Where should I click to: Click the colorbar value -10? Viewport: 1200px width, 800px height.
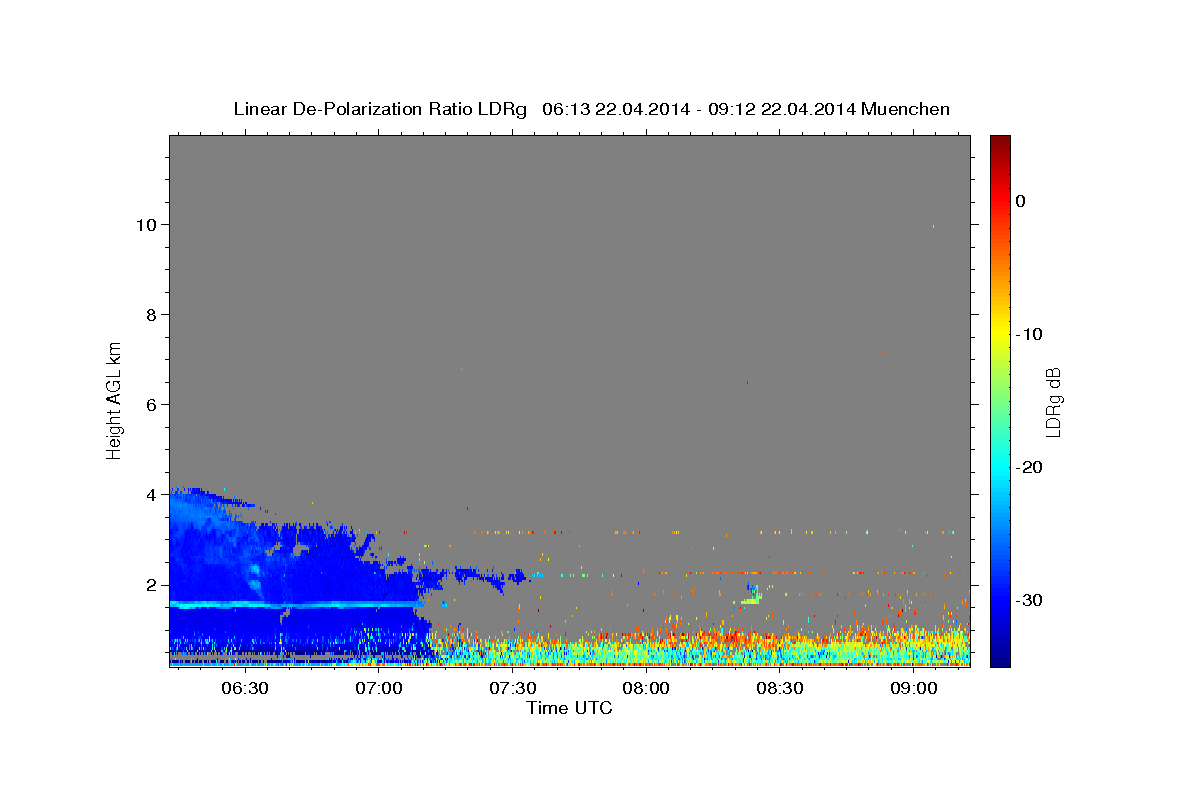[x=1030, y=334]
